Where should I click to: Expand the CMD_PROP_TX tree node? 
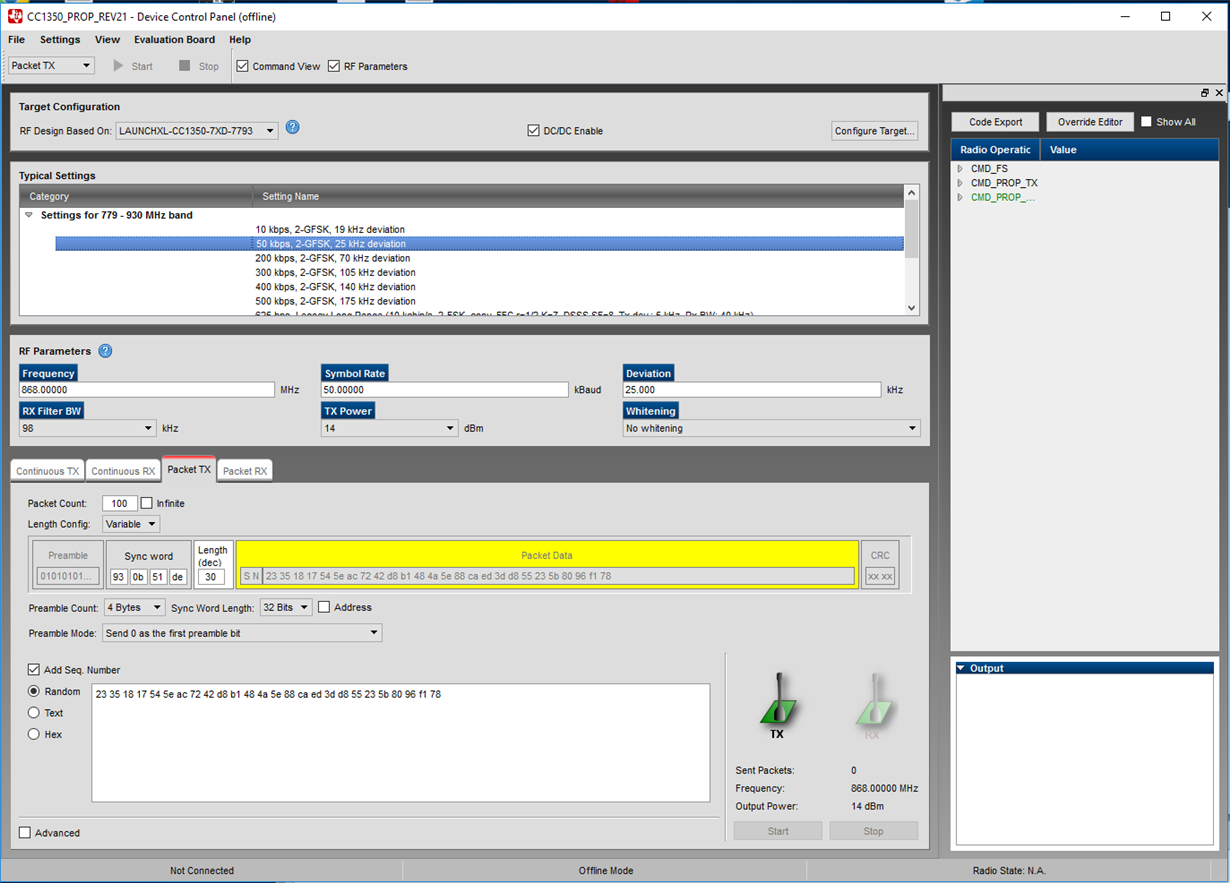[960, 183]
